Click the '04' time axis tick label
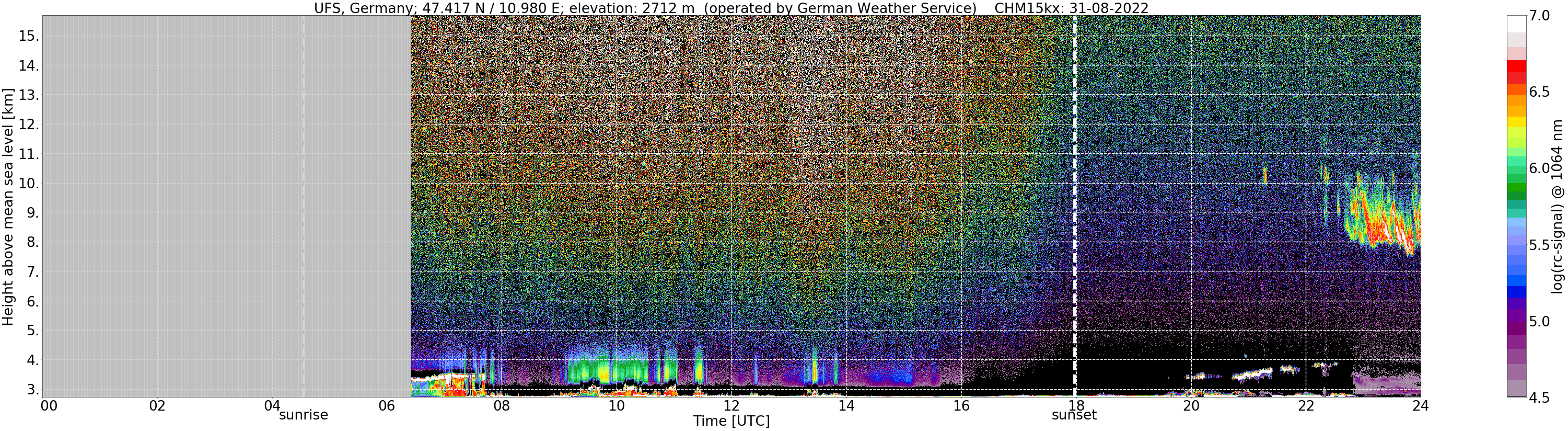Viewport: 1568px width, 431px height. 272,406
